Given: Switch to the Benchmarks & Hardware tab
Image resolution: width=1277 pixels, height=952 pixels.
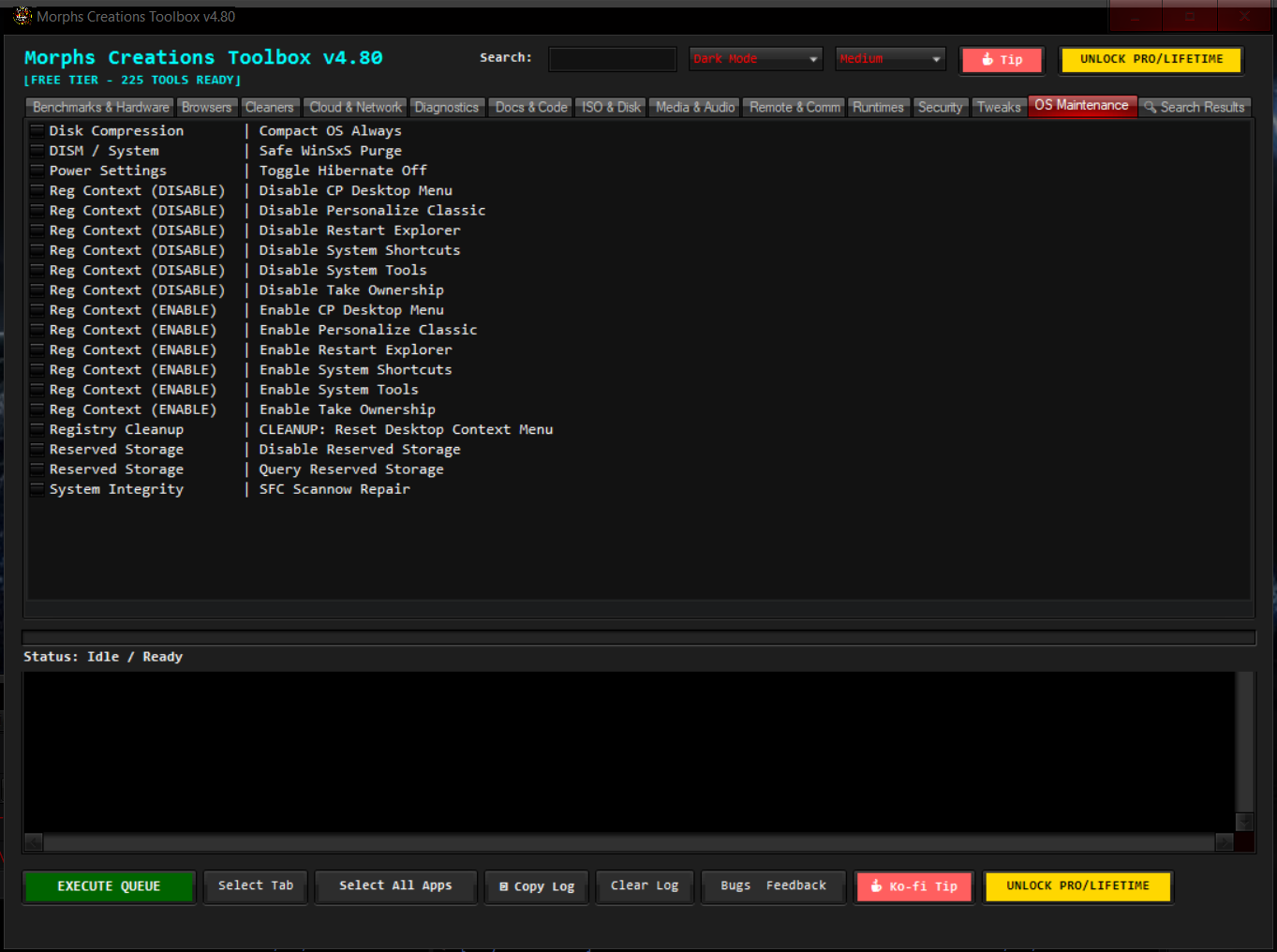Looking at the screenshot, I should [x=101, y=108].
